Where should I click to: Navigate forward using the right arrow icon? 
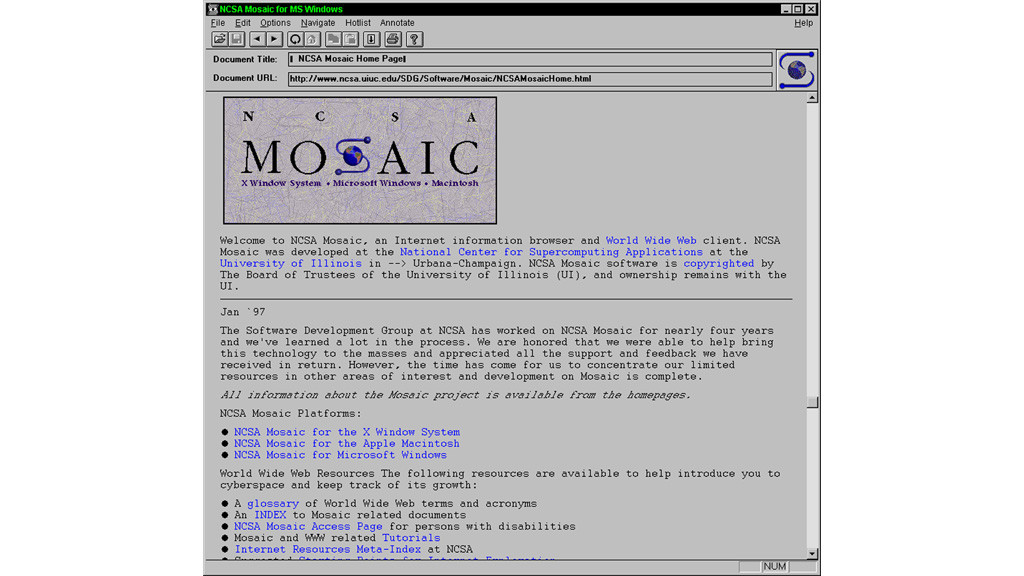pyautogui.click(x=274, y=39)
